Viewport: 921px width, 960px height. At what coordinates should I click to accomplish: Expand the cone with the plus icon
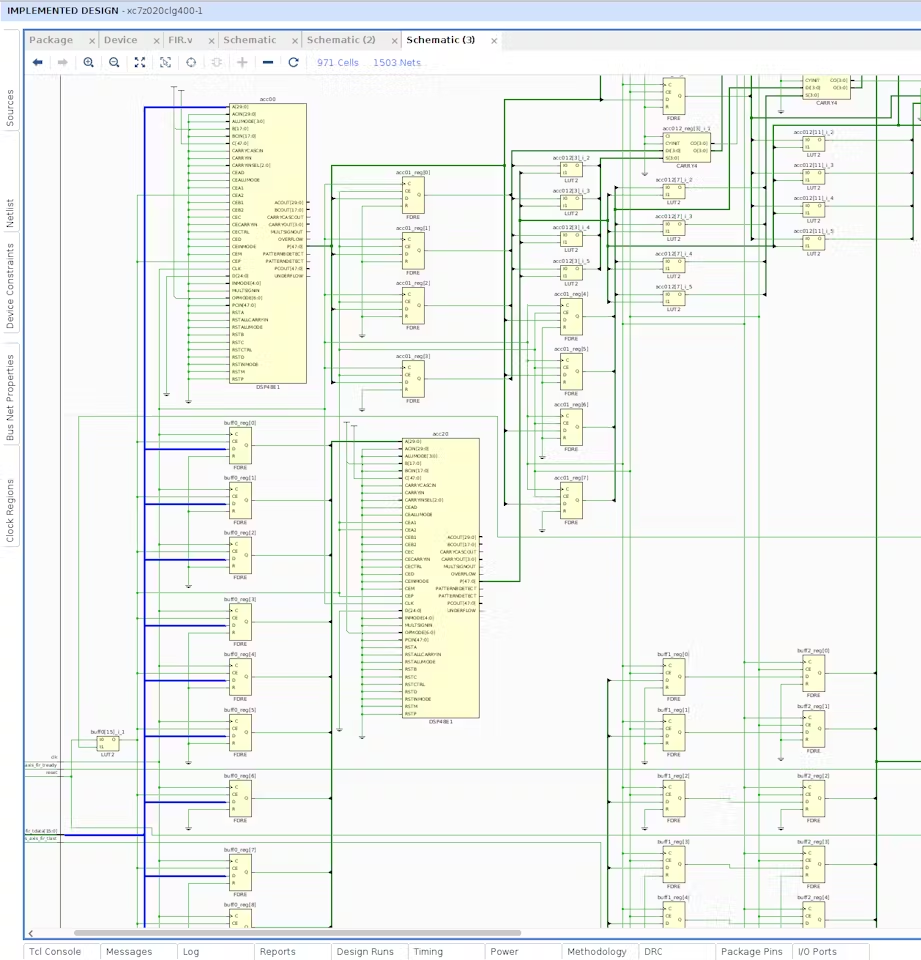tap(242, 62)
